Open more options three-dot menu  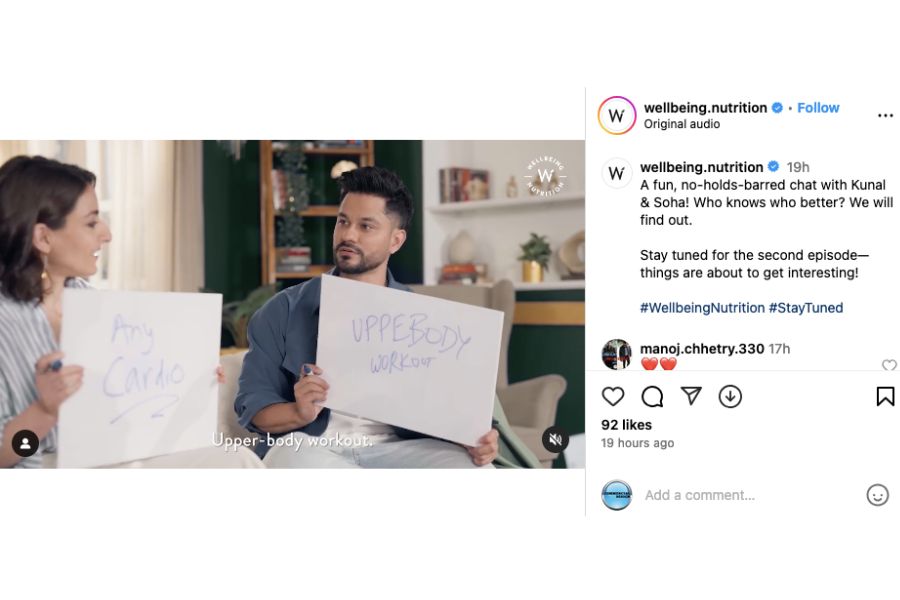(x=885, y=115)
